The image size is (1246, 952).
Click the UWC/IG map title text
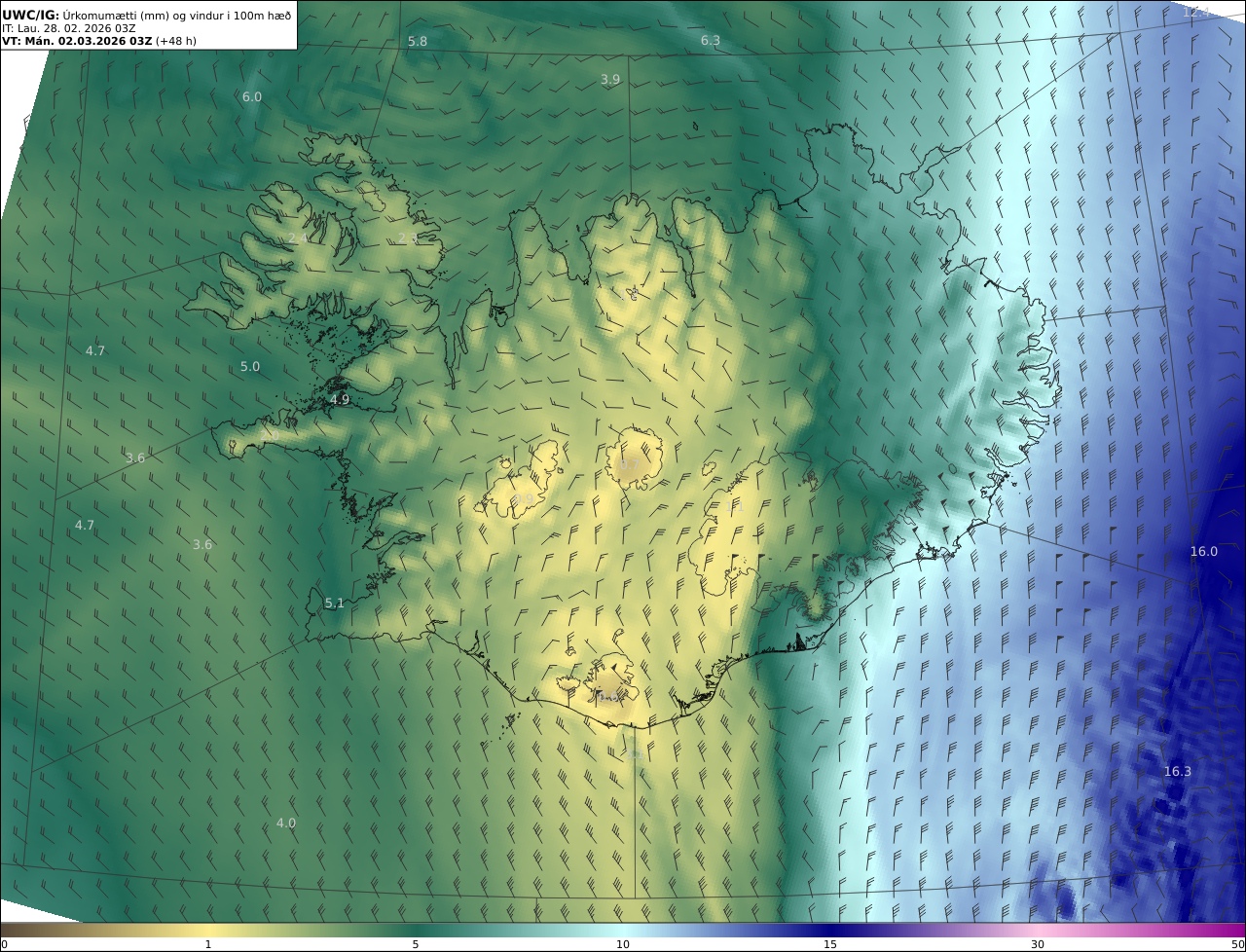pos(147,15)
